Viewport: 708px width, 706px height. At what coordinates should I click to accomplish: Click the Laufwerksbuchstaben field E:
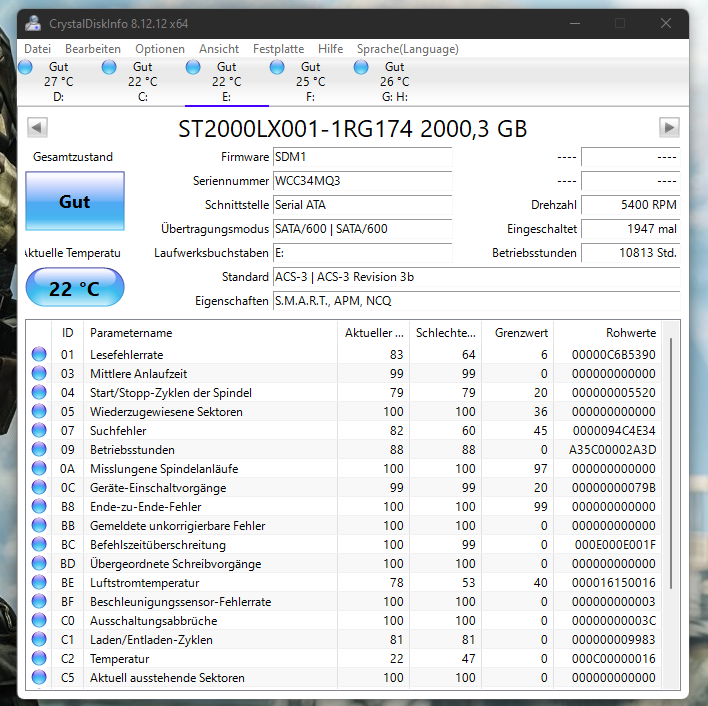click(x=362, y=253)
